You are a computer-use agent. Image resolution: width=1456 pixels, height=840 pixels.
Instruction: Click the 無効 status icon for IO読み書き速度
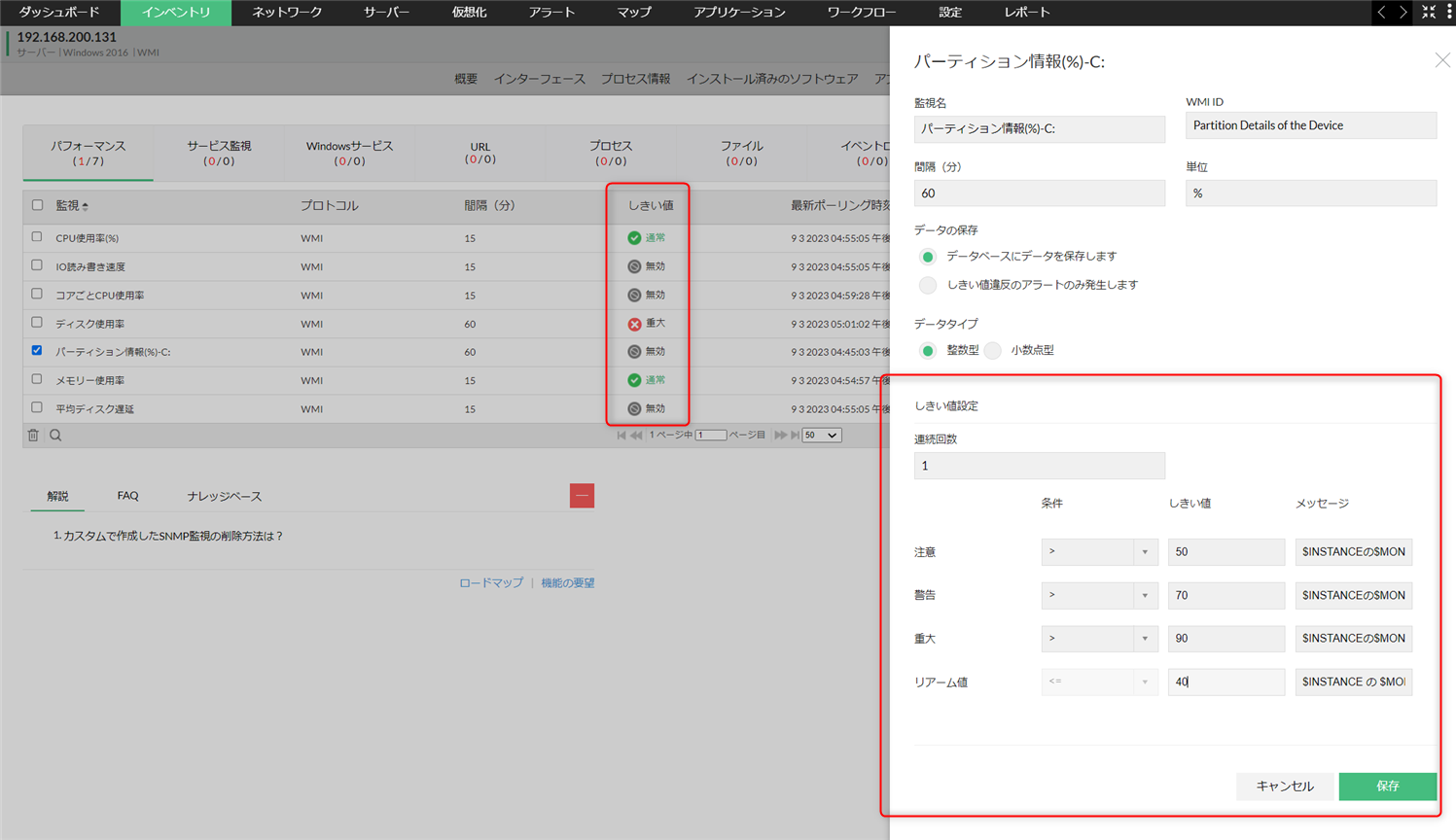coord(634,266)
